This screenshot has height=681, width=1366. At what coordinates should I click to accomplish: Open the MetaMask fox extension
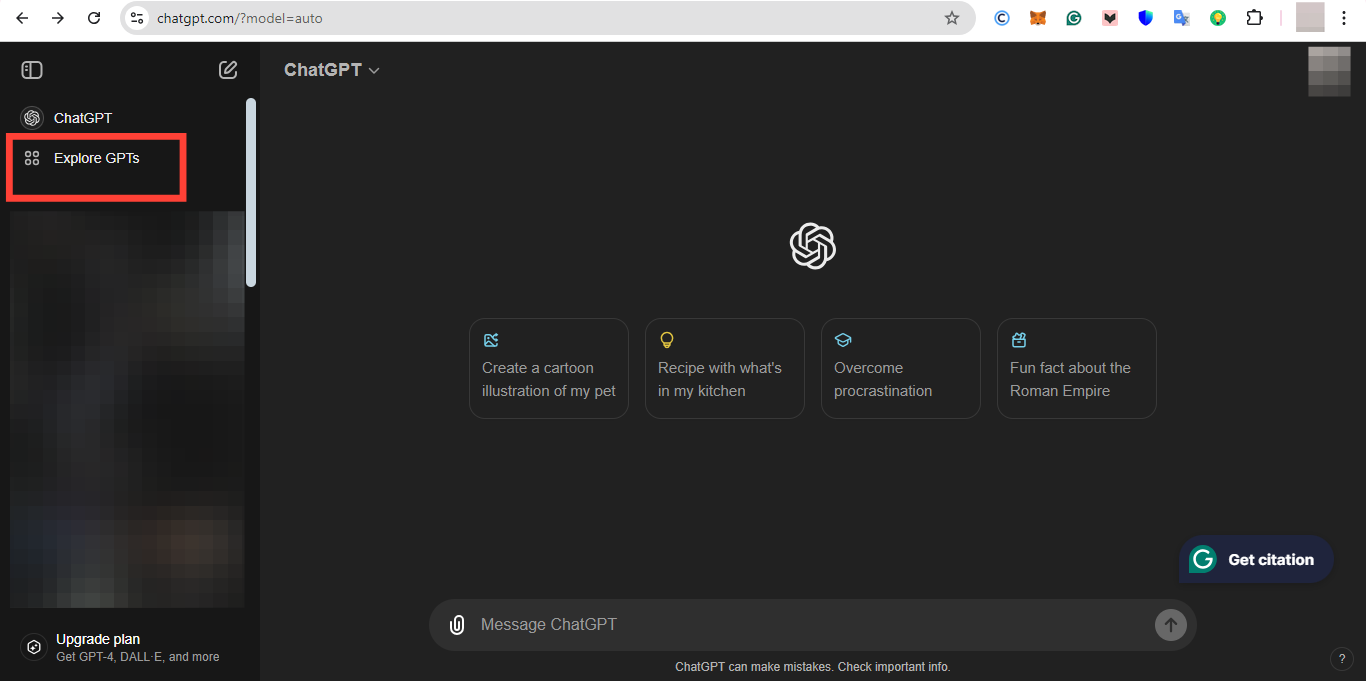point(1038,18)
